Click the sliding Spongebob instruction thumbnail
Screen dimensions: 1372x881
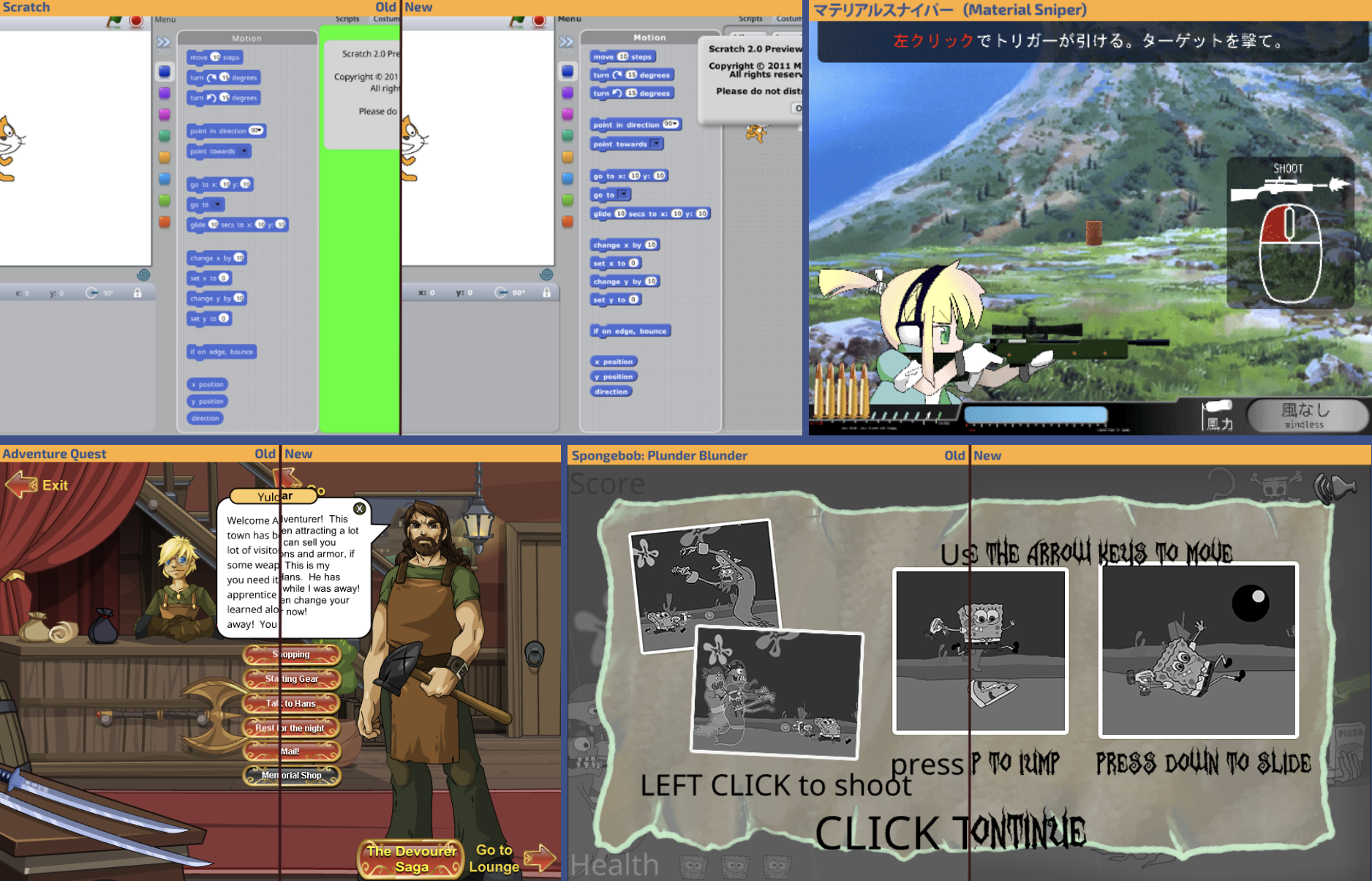1199,650
